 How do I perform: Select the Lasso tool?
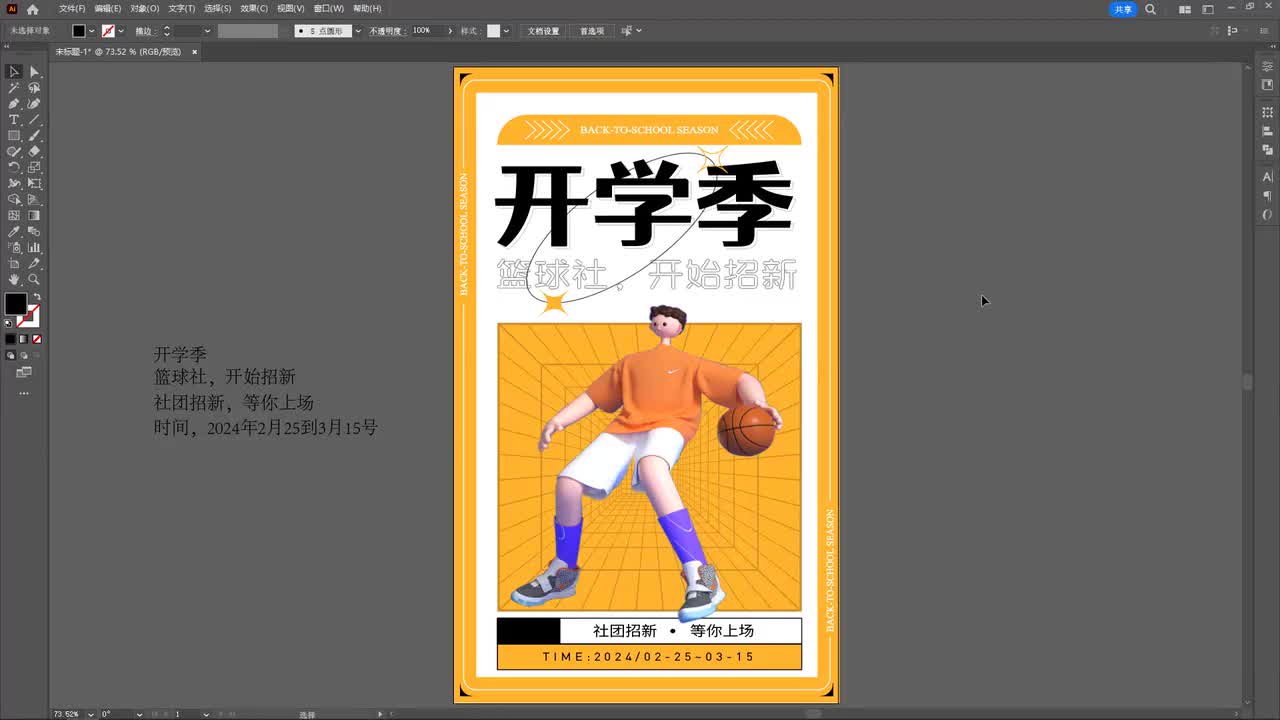[x=34, y=88]
